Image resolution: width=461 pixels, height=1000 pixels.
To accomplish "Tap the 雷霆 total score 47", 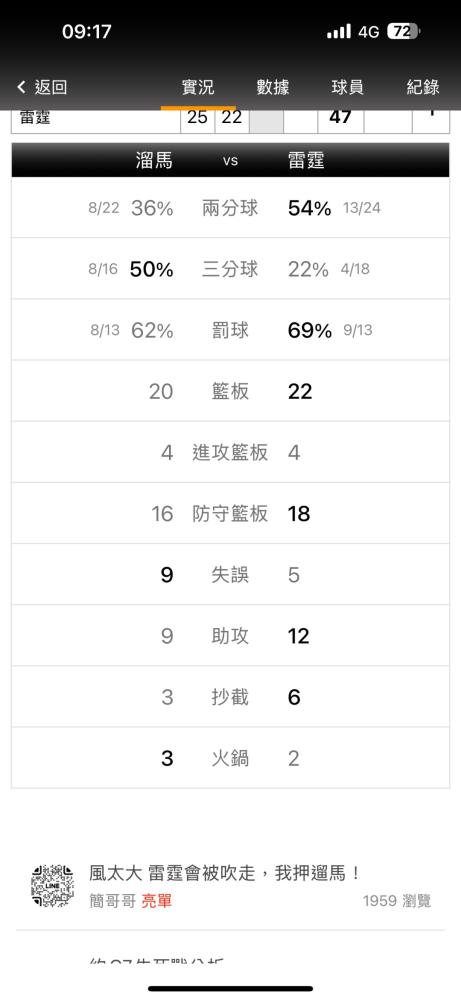I will click(340, 117).
